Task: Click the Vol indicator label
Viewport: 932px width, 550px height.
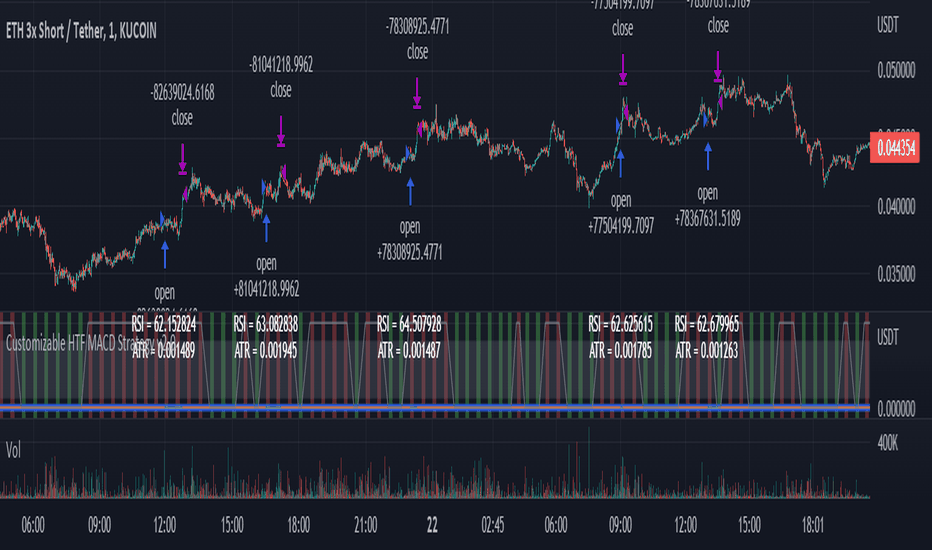Action: click(13, 450)
